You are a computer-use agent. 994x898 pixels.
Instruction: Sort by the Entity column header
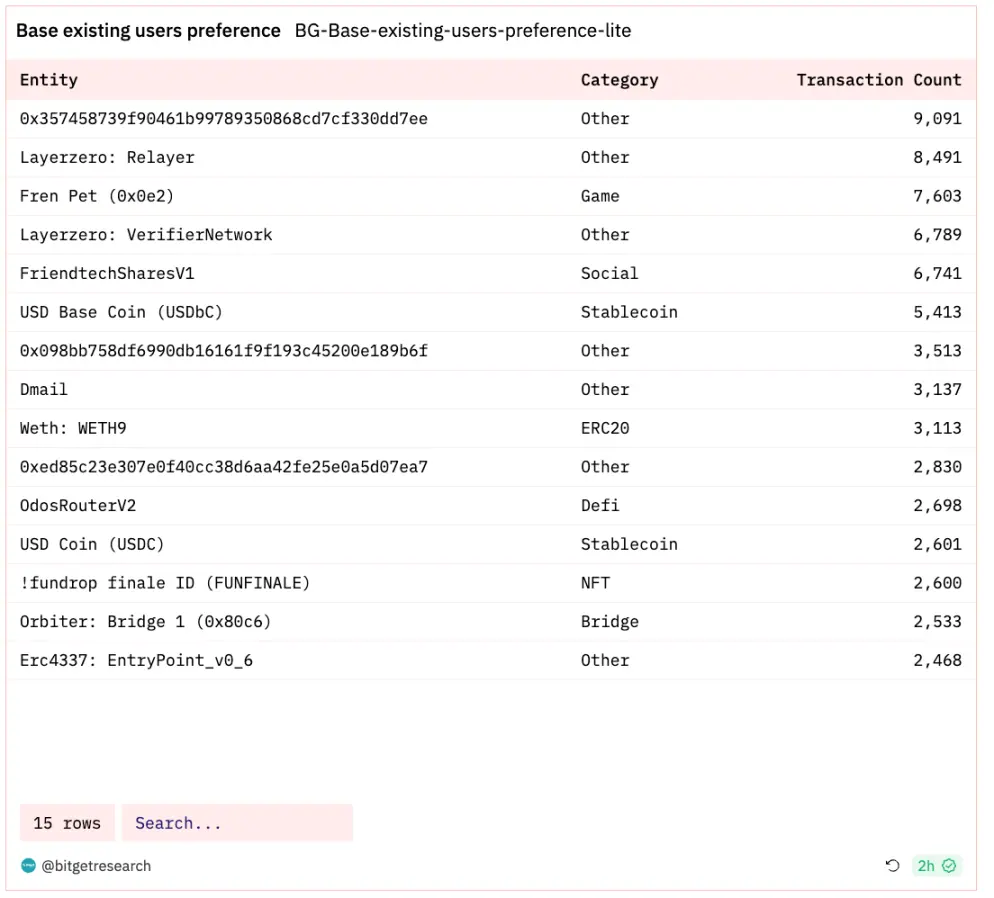(x=49, y=80)
